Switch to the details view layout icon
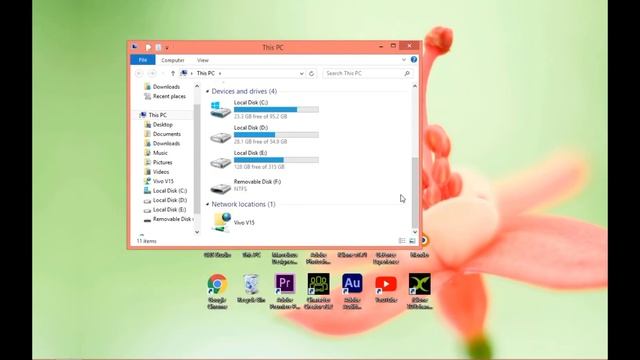 402,241
